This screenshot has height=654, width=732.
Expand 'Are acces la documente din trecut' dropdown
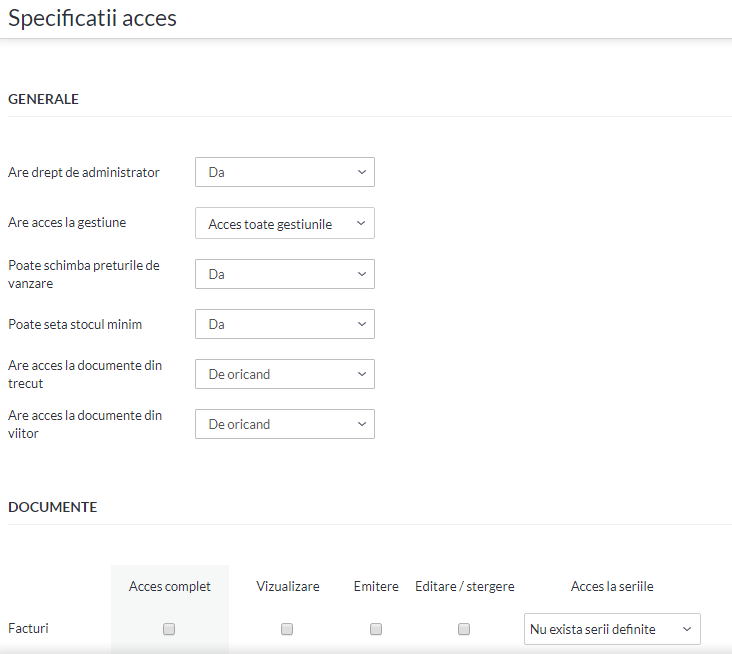coord(285,374)
